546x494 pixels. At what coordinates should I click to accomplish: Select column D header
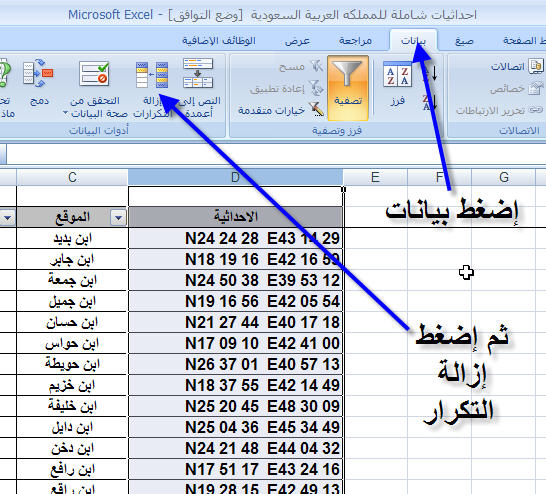pyautogui.click(x=235, y=177)
